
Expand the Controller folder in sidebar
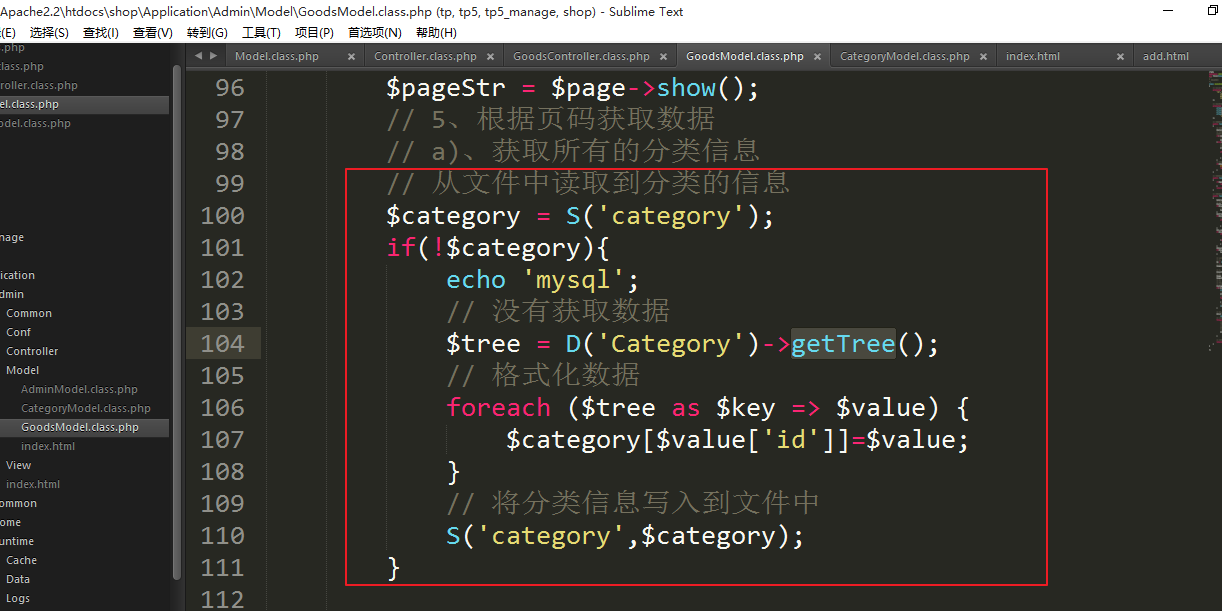click(32, 351)
